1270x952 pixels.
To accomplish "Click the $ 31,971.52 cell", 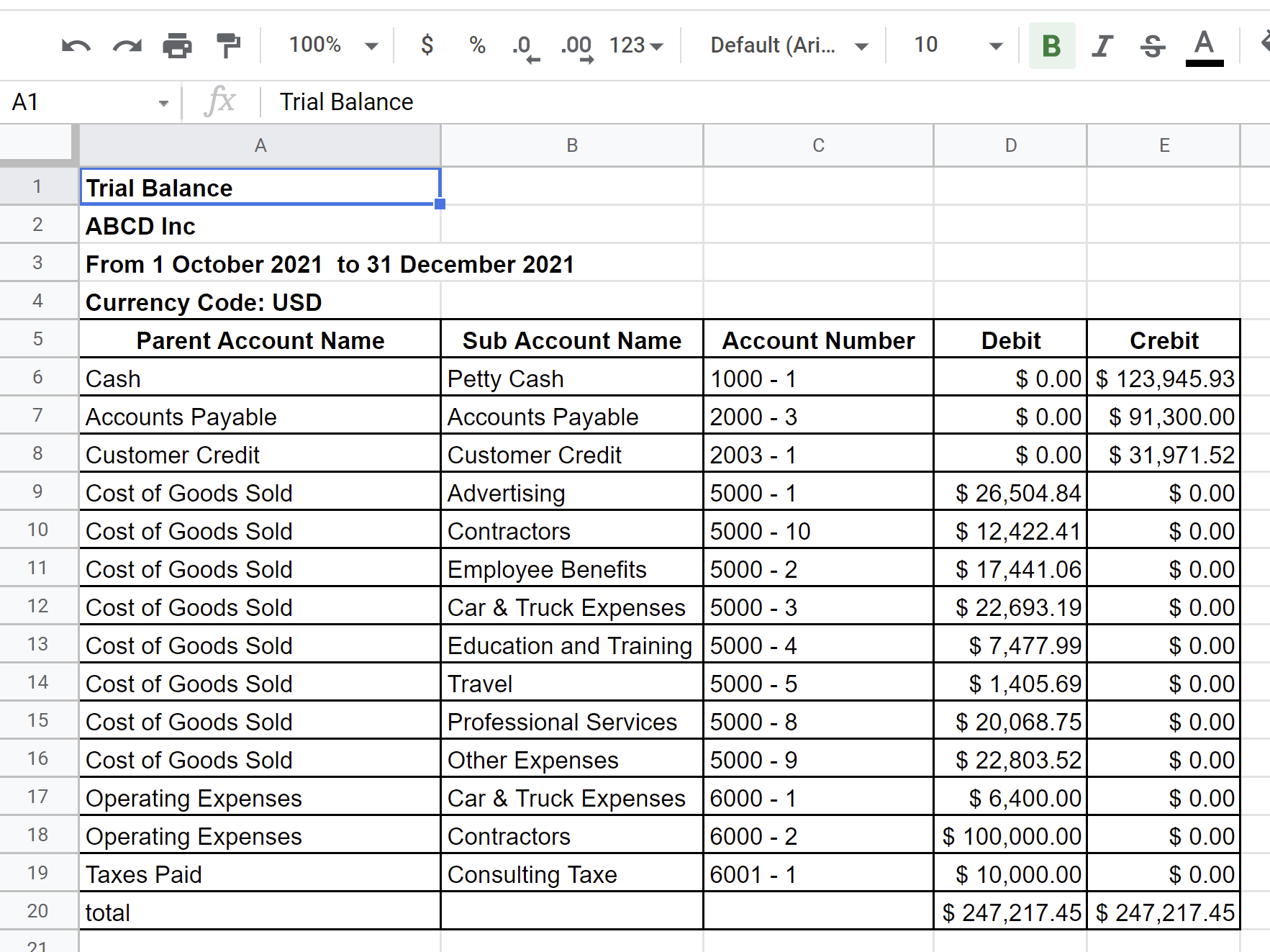I will [1164, 455].
